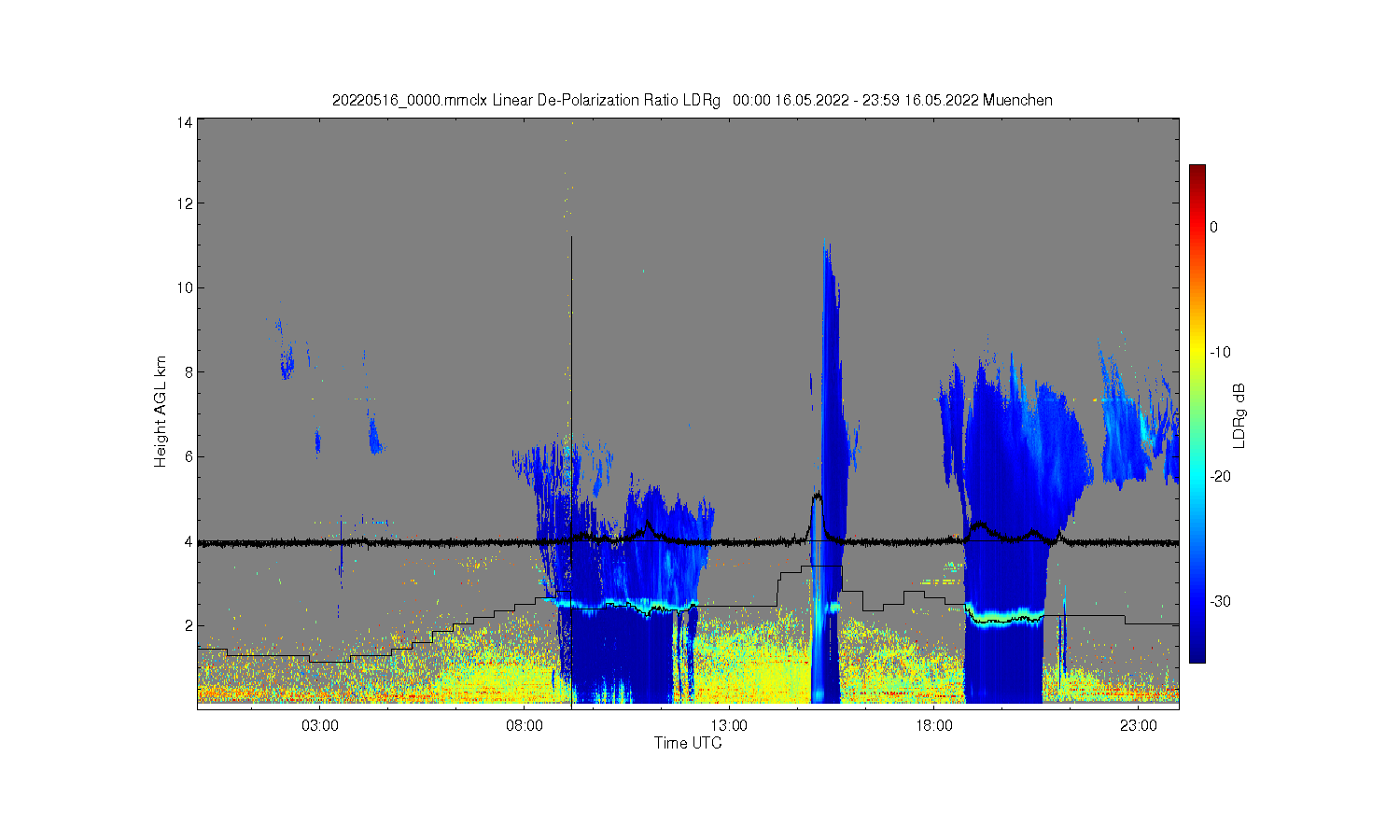
Task: Click the 18:00 time tick label
Action: pos(934,725)
